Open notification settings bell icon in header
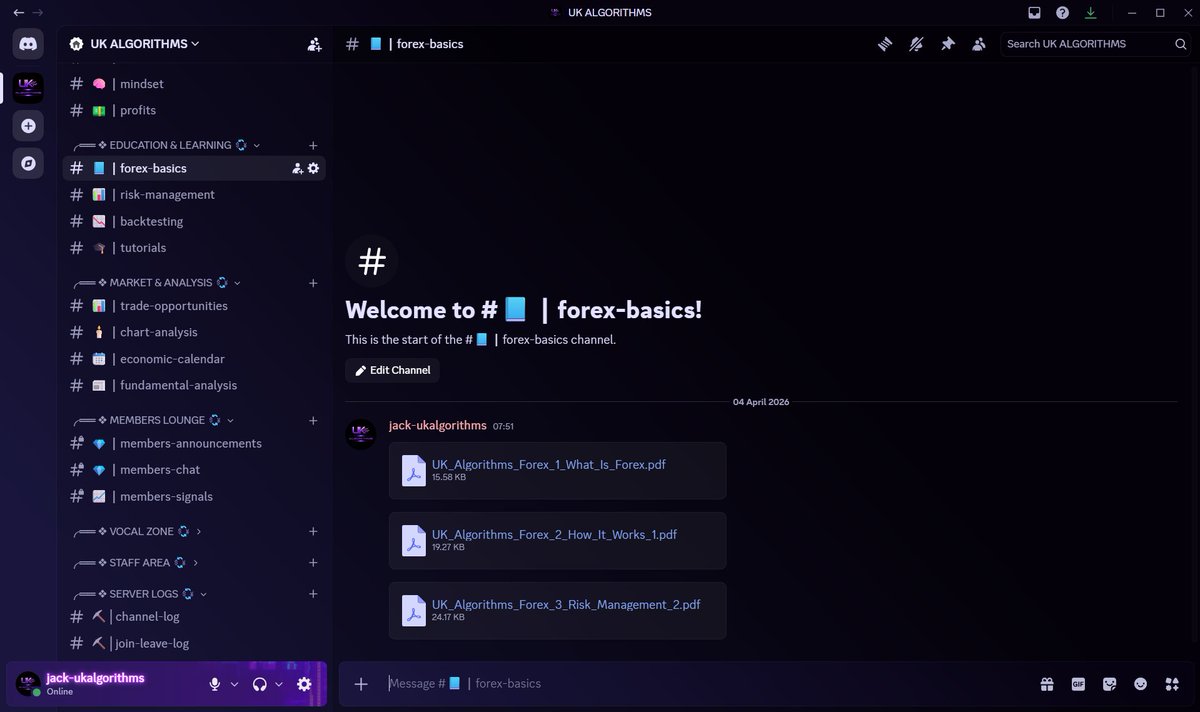The height and width of the screenshot is (712, 1200). click(916, 44)
